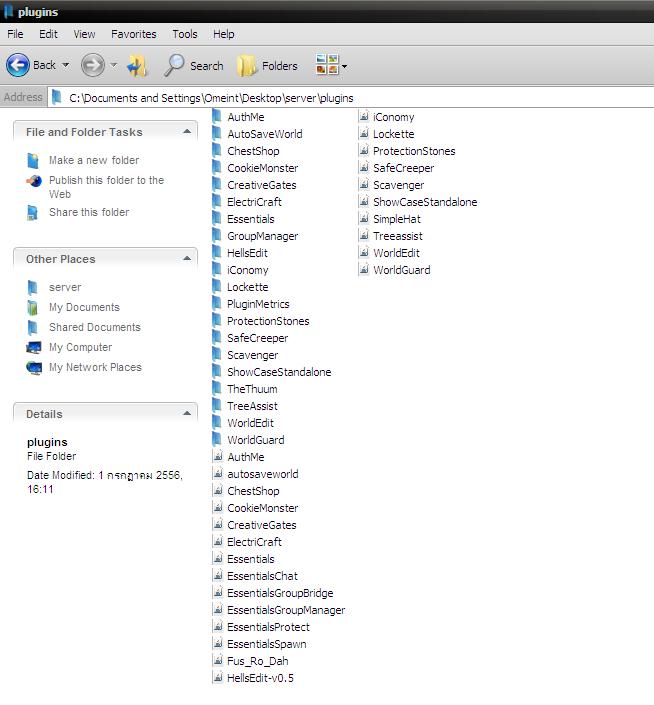Select the EssentialsProtect jar file icon
Image resolution: width=654 pixels, height=705 pixels.
[x=218, y=627]
